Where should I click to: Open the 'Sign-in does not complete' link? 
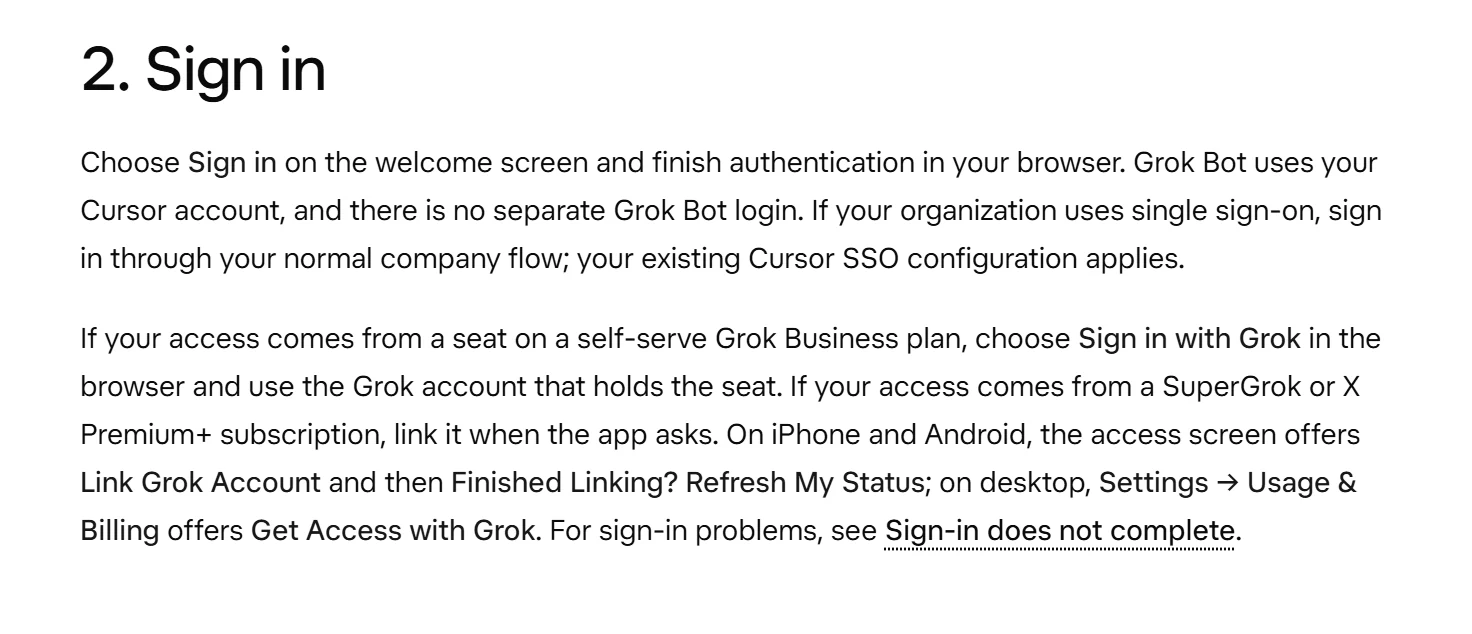pyautogui.click(x=1060, y=531)
